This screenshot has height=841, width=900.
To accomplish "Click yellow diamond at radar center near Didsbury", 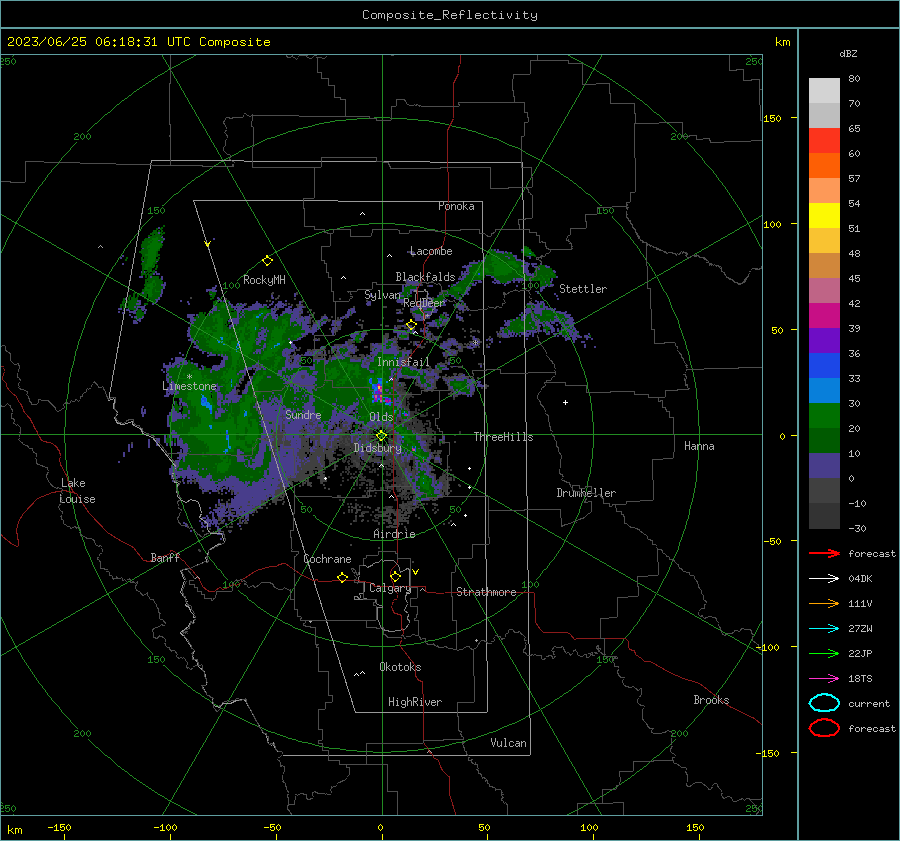I will click(381, 436).
